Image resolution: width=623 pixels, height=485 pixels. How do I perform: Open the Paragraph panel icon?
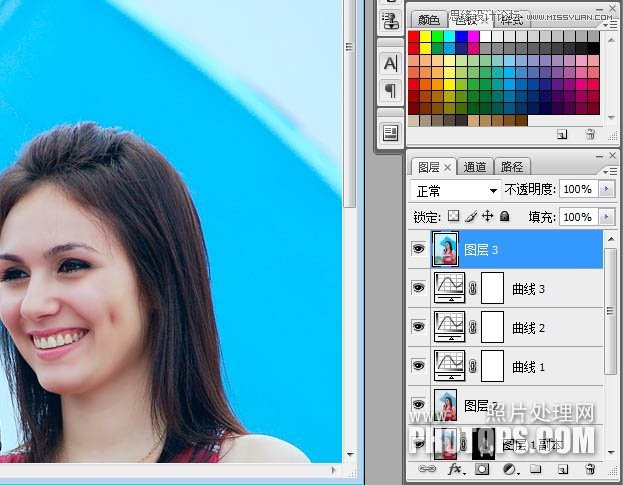(390, 91)
